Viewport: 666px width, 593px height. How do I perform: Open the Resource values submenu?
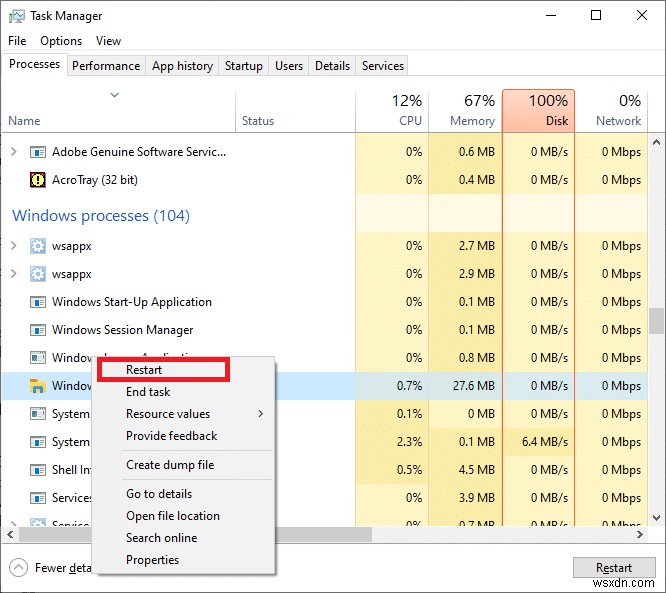[x=168, y=414]
